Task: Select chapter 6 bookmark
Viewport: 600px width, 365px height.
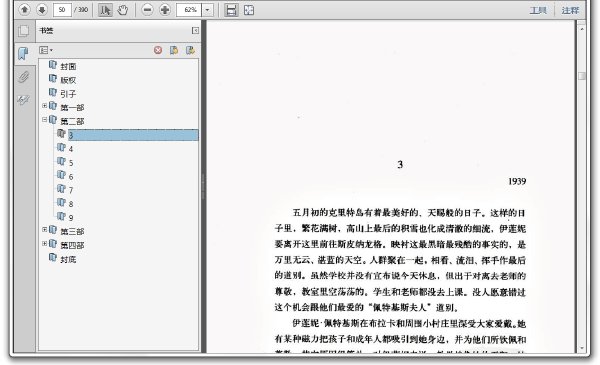Action: click(71, 176)
